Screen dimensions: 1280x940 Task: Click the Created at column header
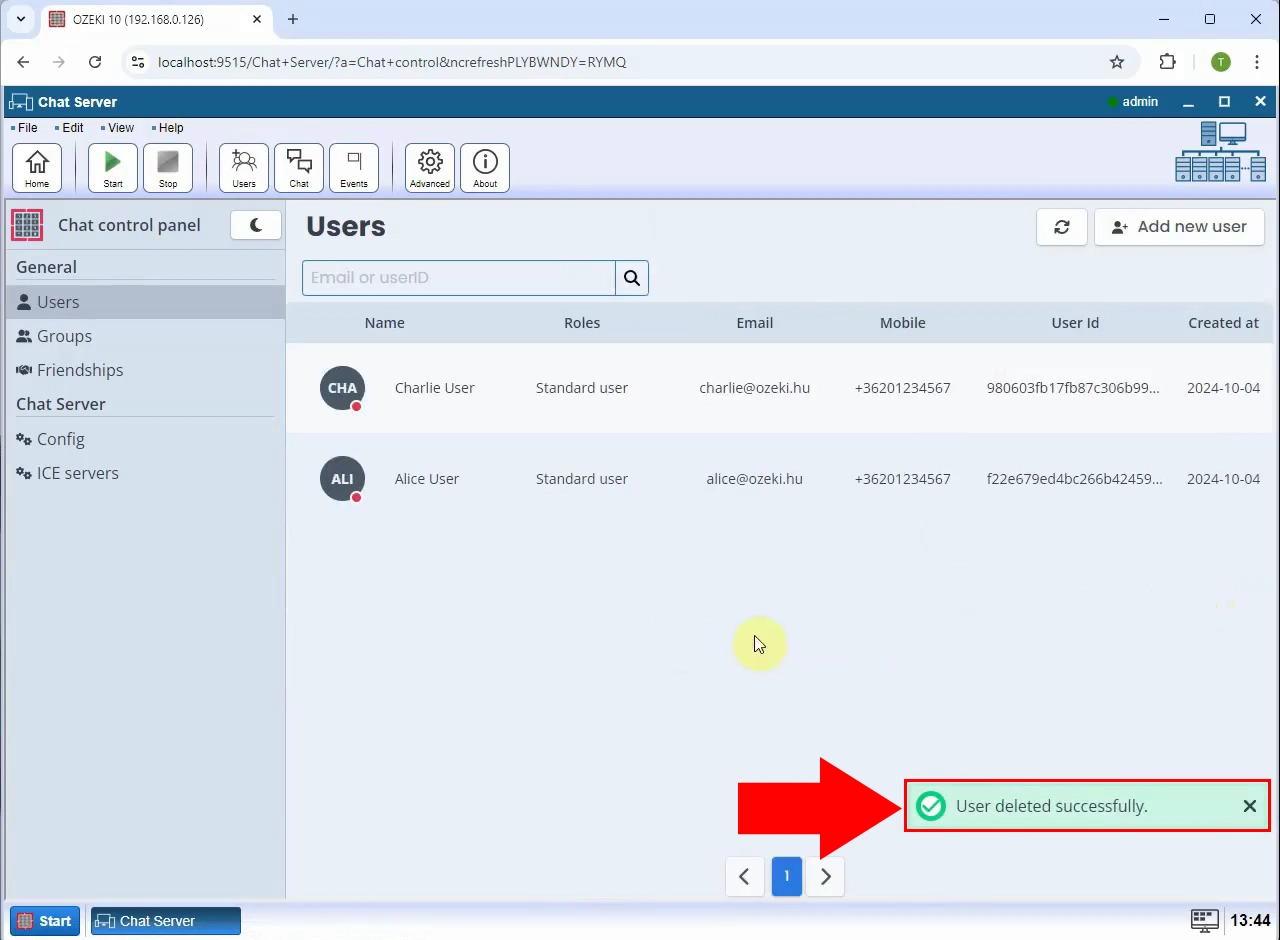[1223, 323]
